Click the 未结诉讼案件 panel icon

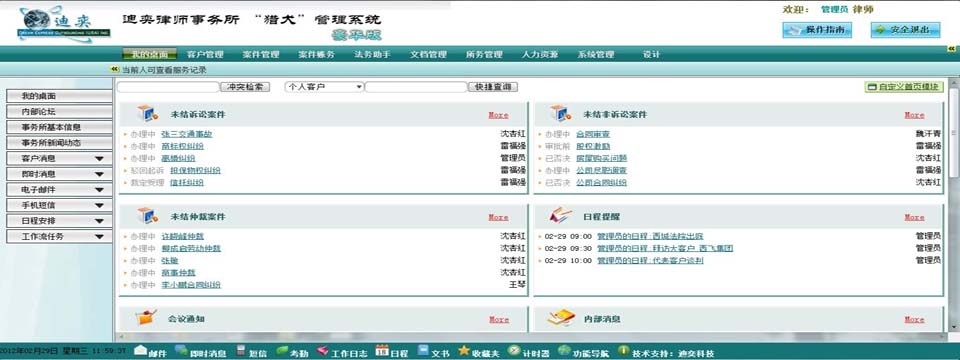pos(148,113)
